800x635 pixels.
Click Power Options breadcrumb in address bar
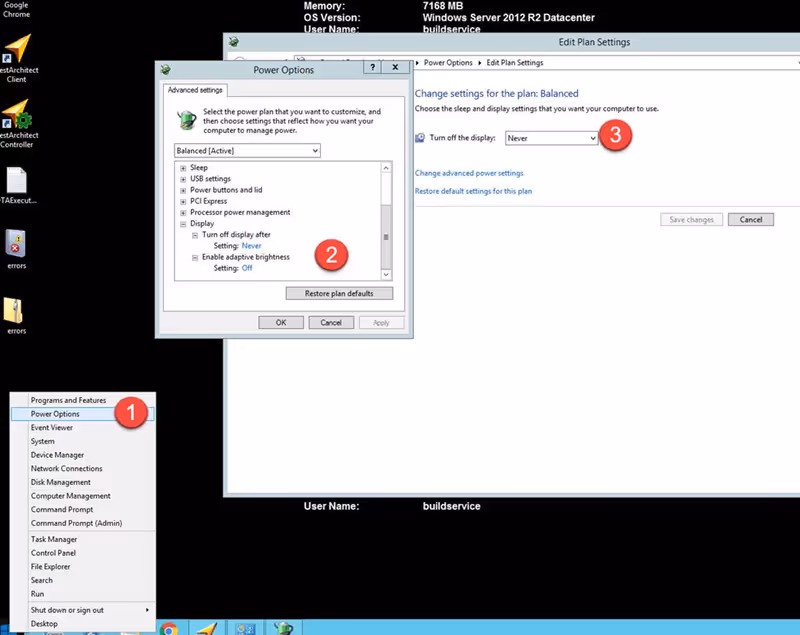(448, 63)
